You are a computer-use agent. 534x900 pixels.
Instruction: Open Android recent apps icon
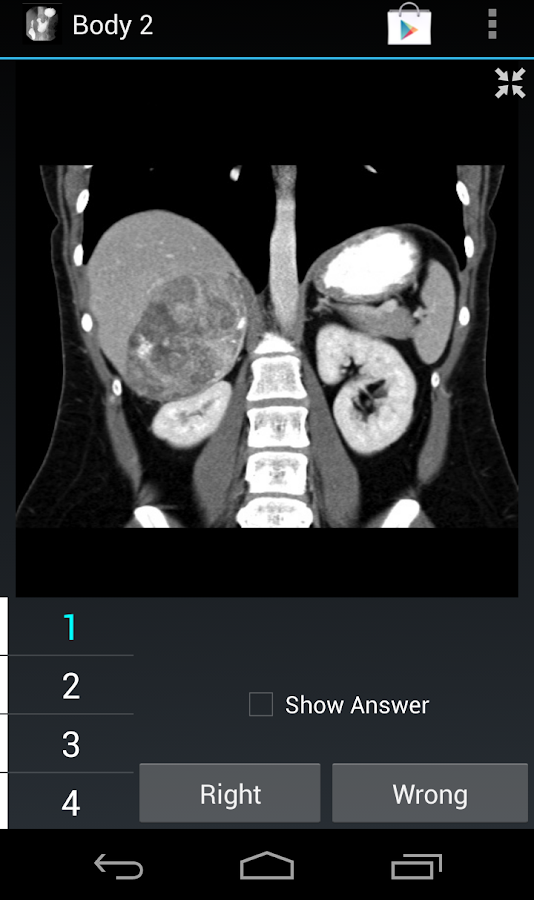tap(416, 866)
